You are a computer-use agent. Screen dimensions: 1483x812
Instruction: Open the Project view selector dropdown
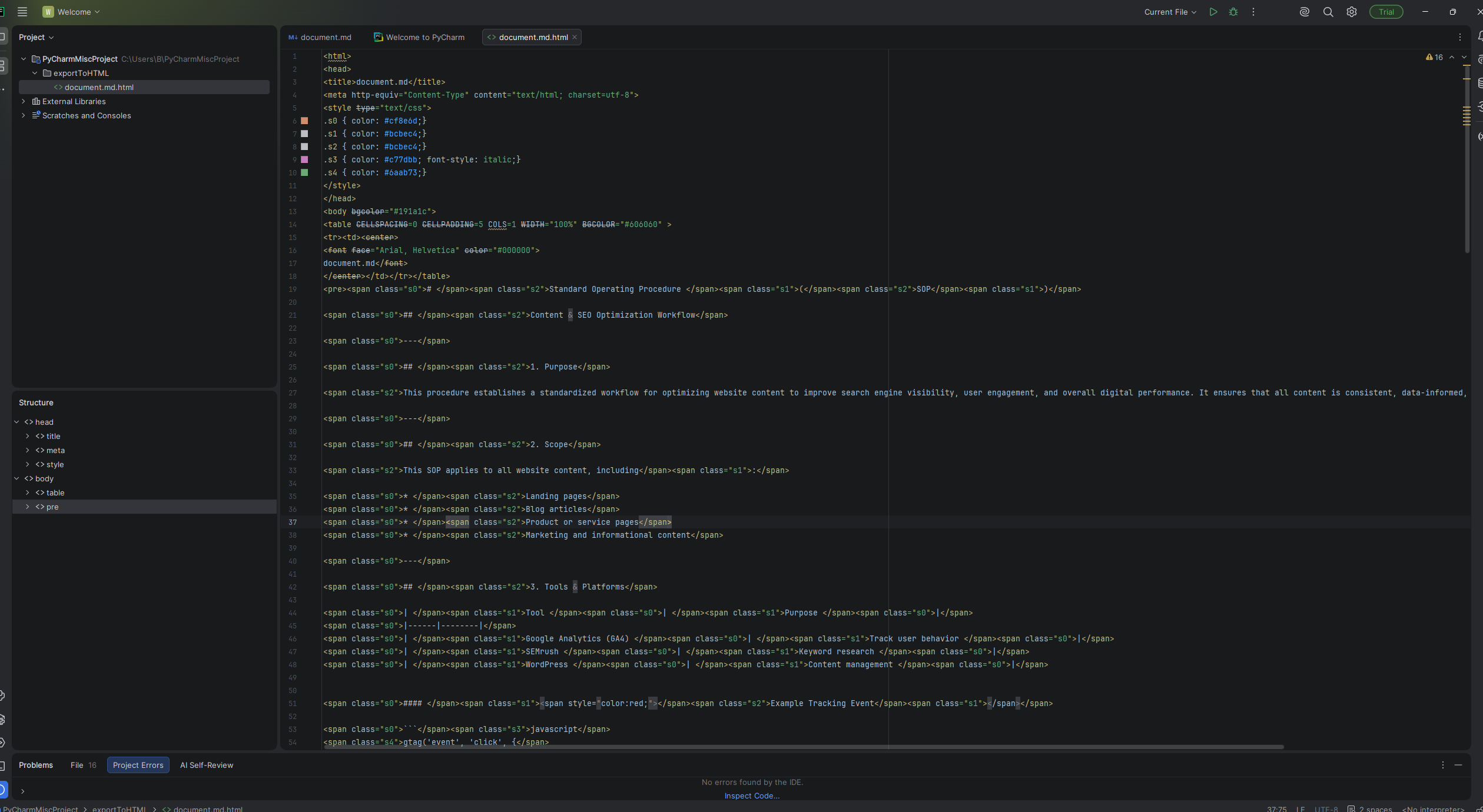click(x=37, y=37)
